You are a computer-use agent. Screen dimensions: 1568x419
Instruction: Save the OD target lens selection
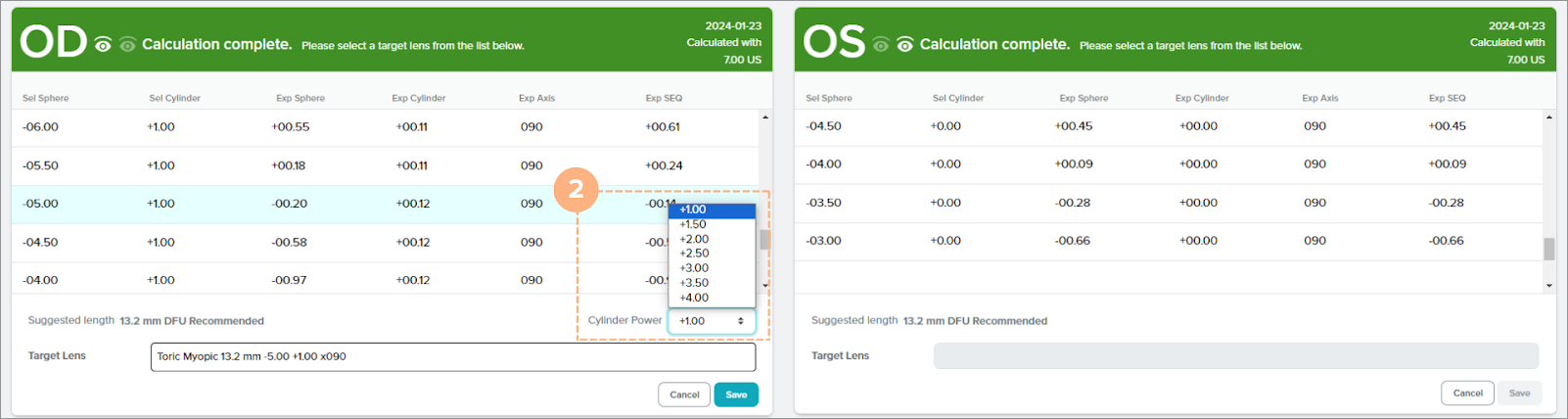click(736, 395)
